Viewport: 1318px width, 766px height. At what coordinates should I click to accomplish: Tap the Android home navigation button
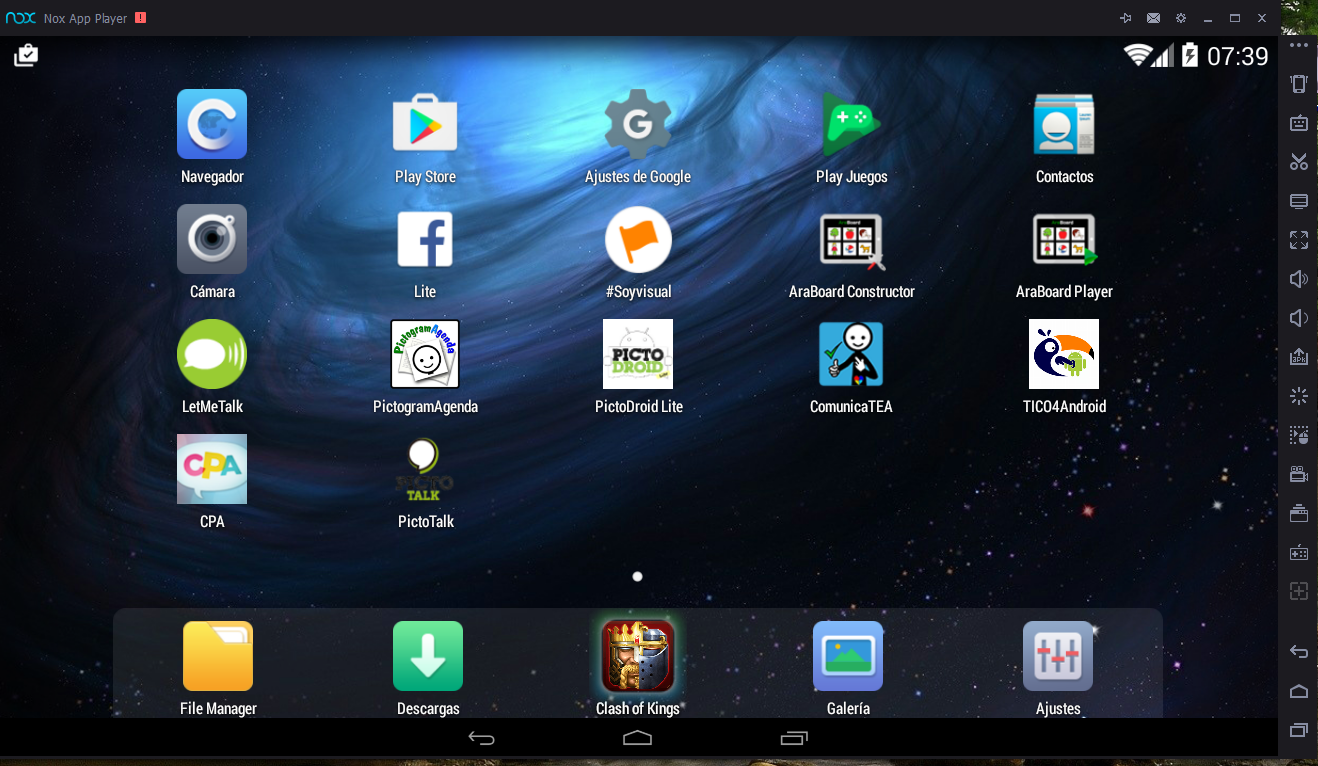(637, 738)
